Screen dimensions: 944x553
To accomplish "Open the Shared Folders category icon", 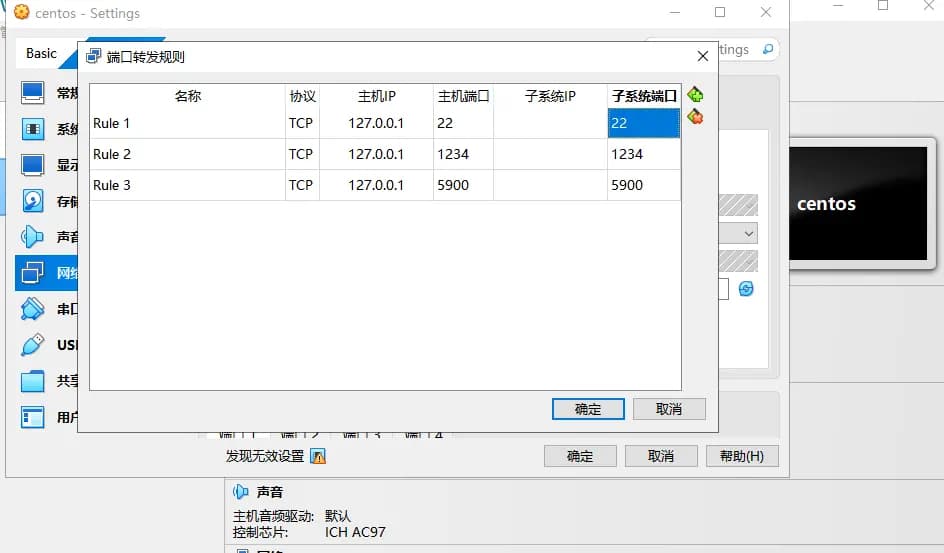I will pos(33,381).
